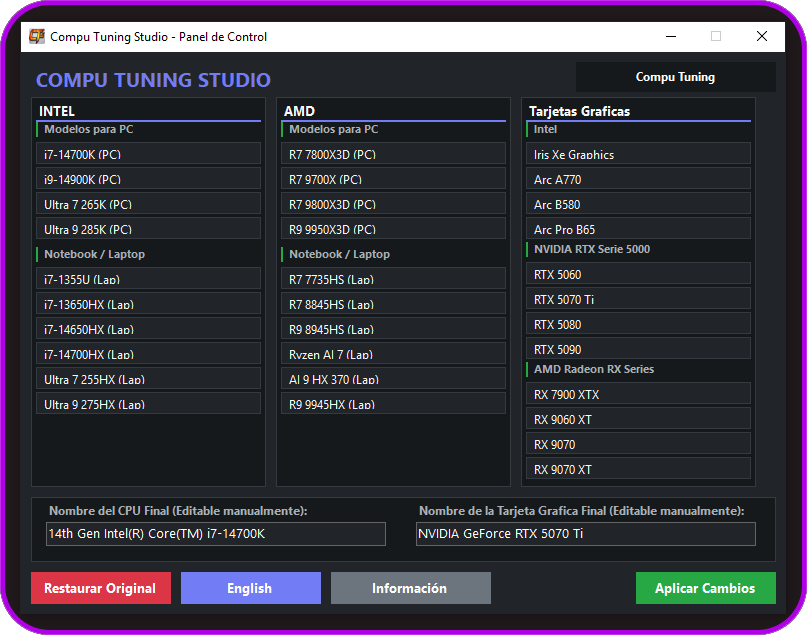This screenshot has height=635, width=807.
Task: Choose Ultra 9 275HX (Lap)
Action: [x=148, y=403]
